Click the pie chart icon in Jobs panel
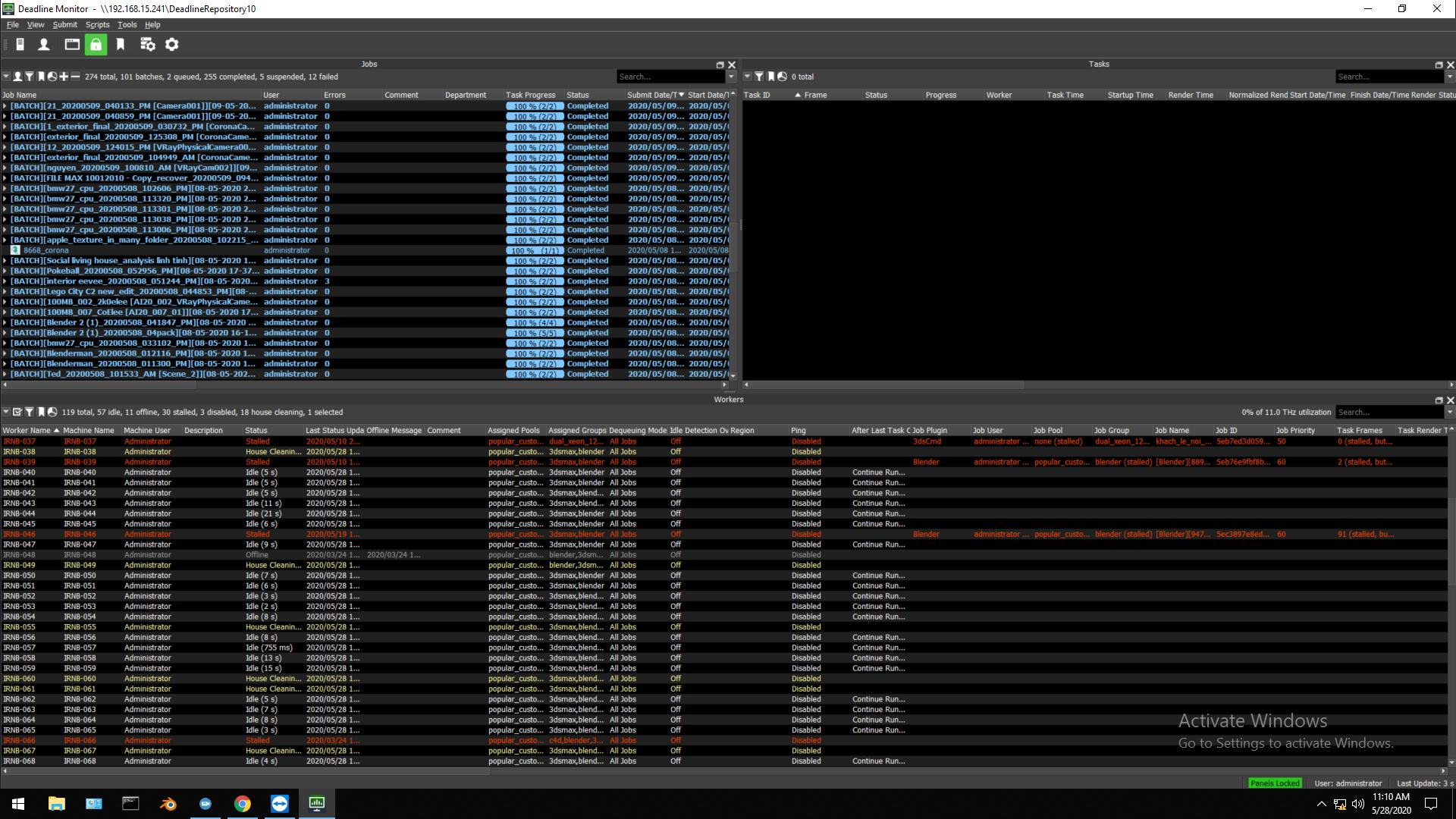 click(x=52, y=77)
